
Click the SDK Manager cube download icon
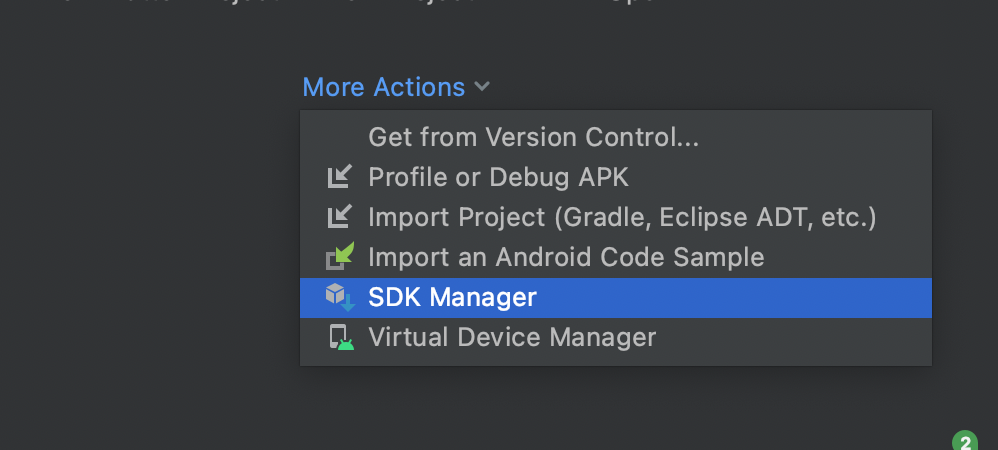pos(341,297)
